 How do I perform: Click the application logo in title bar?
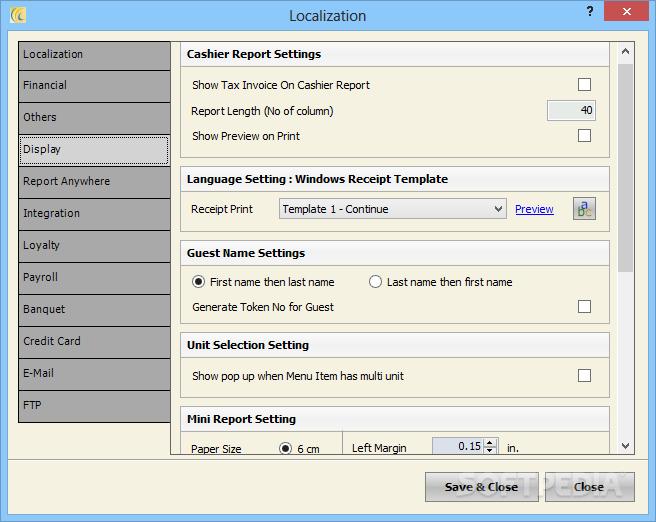[x=18, y=15]
